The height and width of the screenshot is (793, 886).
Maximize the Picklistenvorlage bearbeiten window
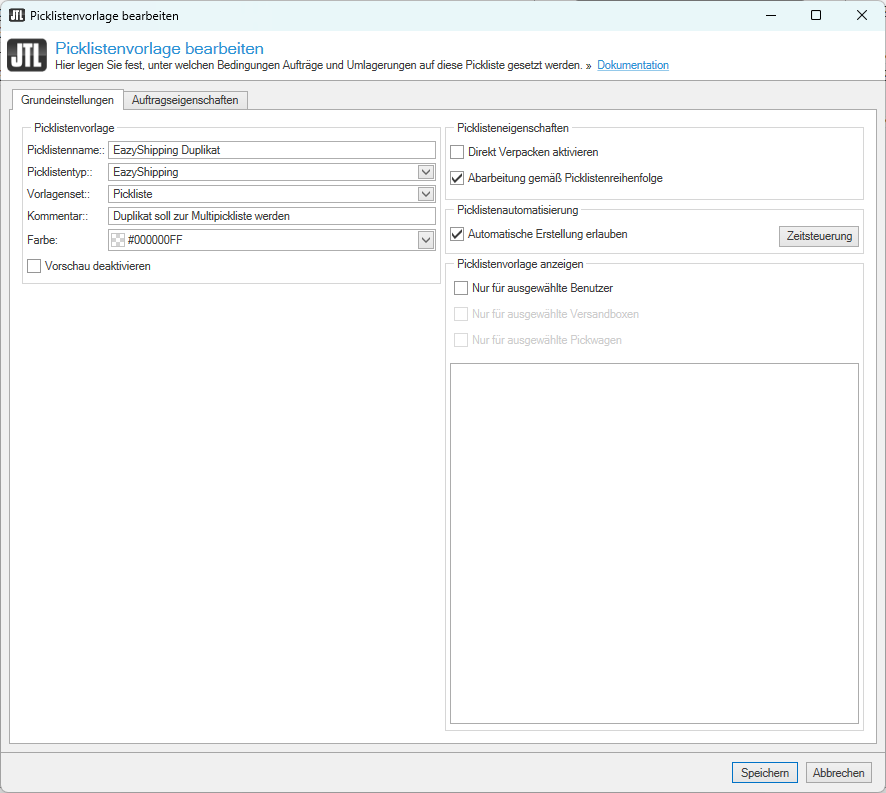point(816,15)
